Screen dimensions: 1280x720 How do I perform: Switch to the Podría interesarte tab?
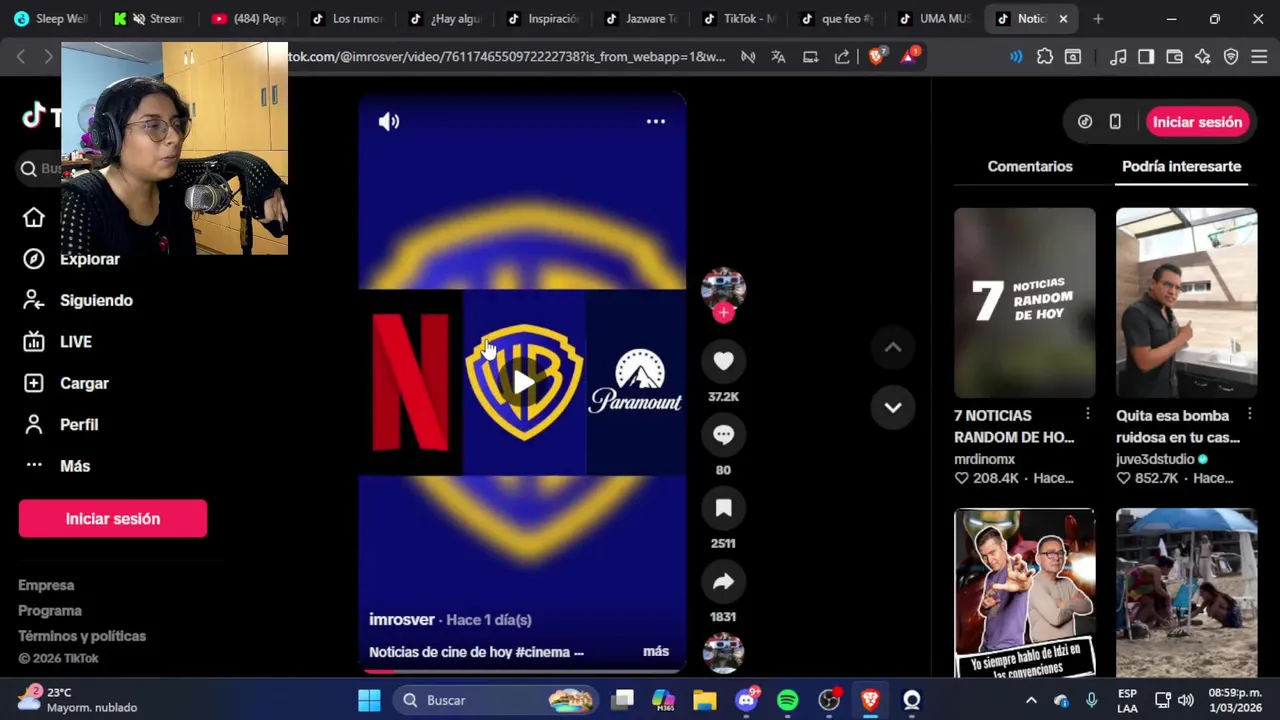coord(1181,167)
